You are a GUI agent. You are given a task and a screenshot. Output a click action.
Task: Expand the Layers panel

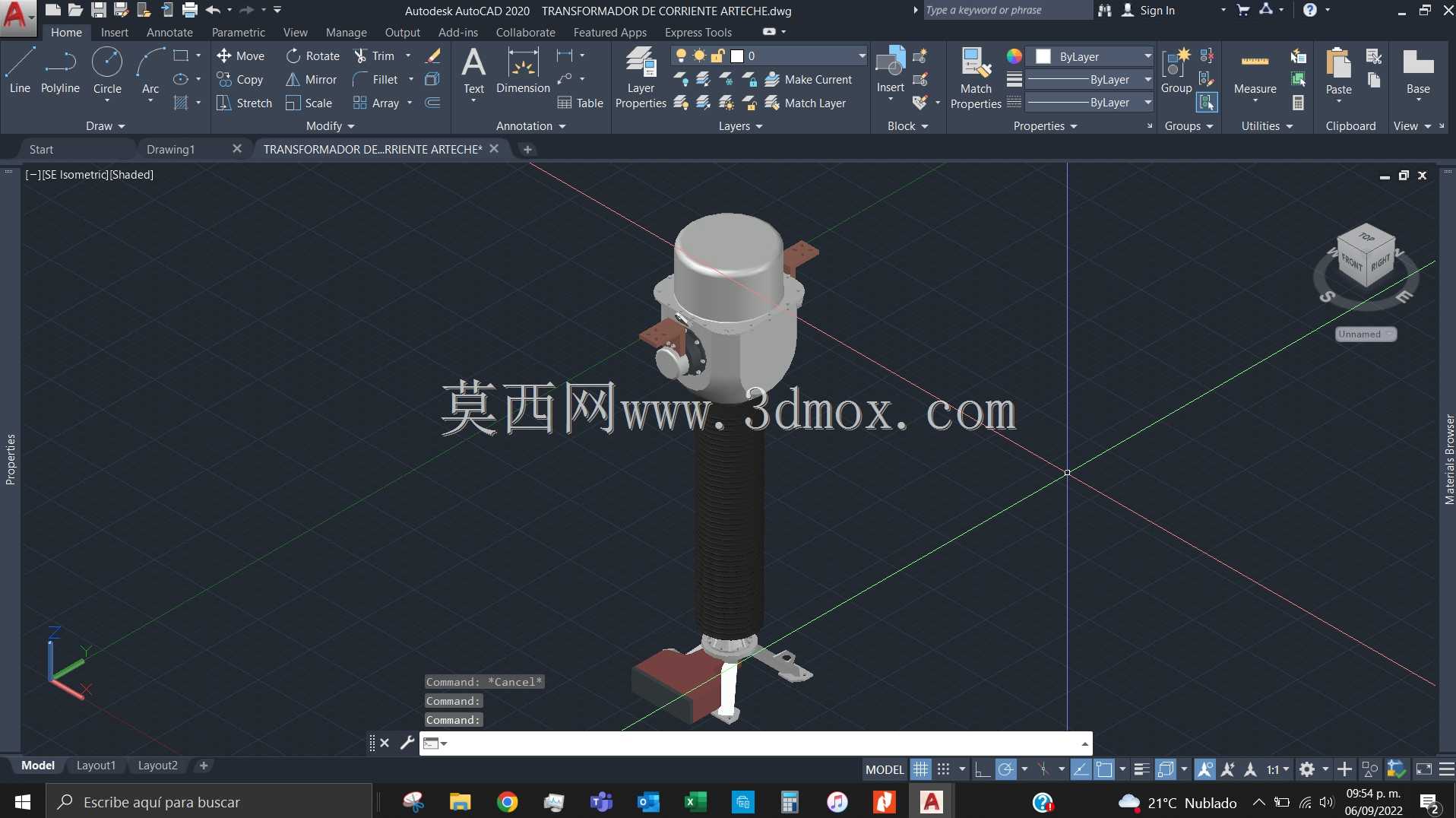[x=741, y=126]
